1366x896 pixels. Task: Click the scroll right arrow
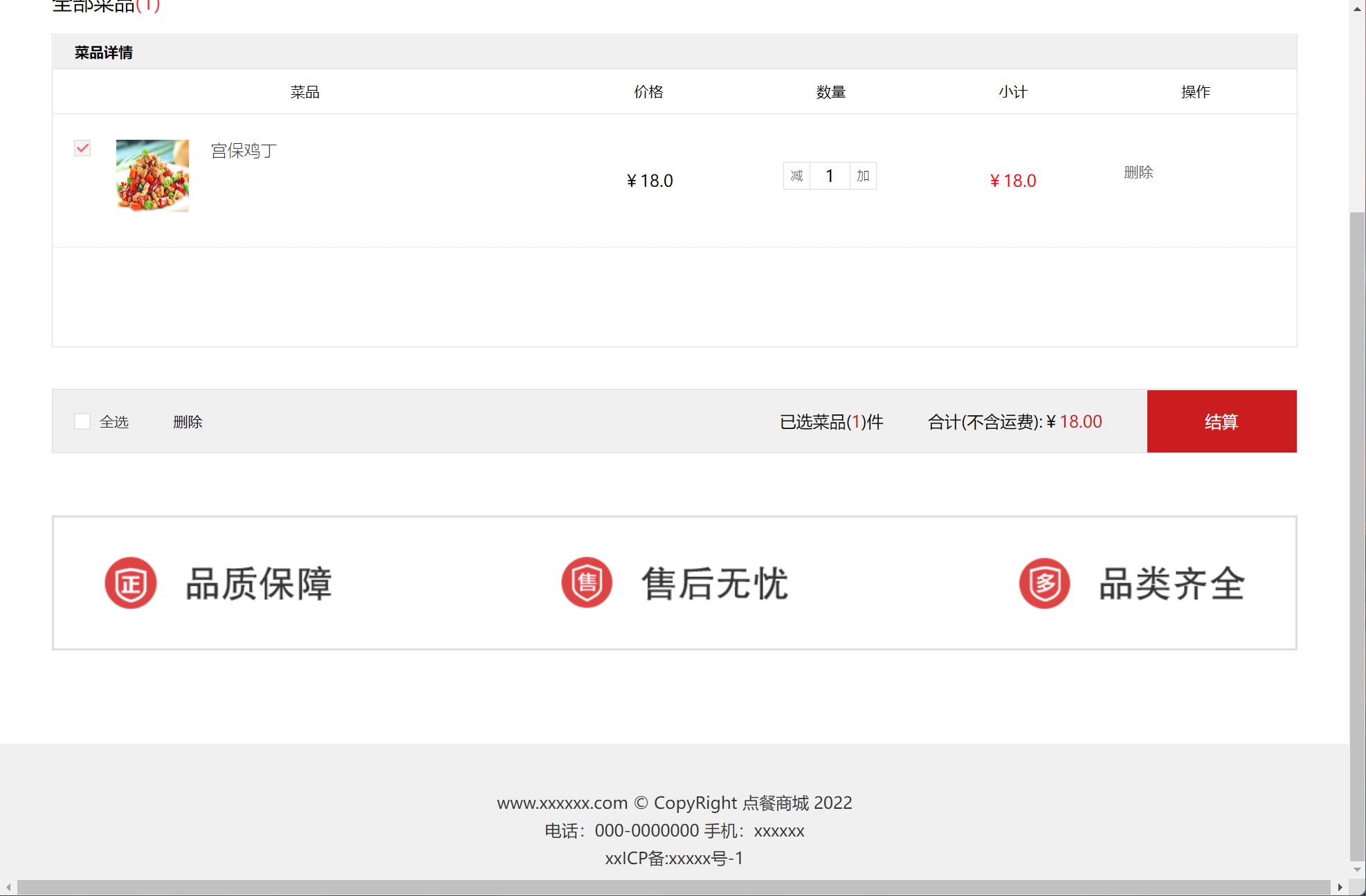1340,887
